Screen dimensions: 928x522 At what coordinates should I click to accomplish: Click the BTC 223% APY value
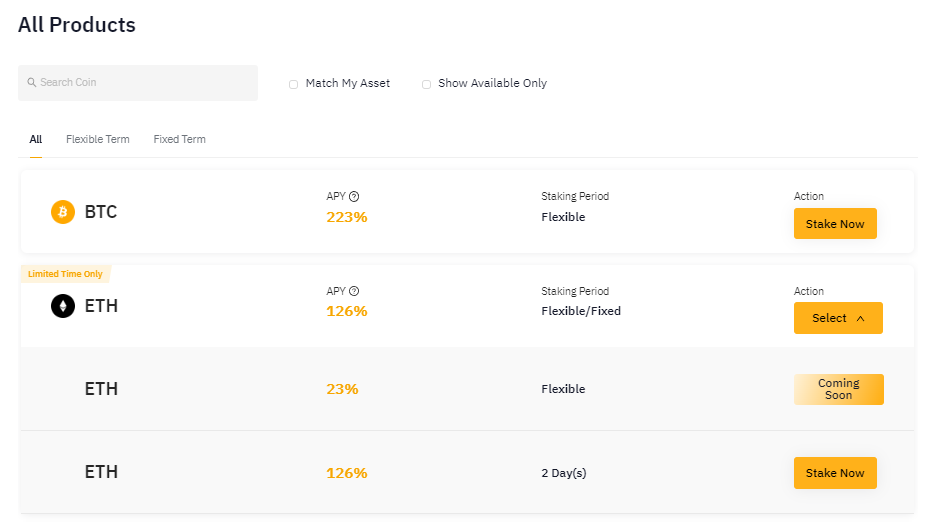347,217
